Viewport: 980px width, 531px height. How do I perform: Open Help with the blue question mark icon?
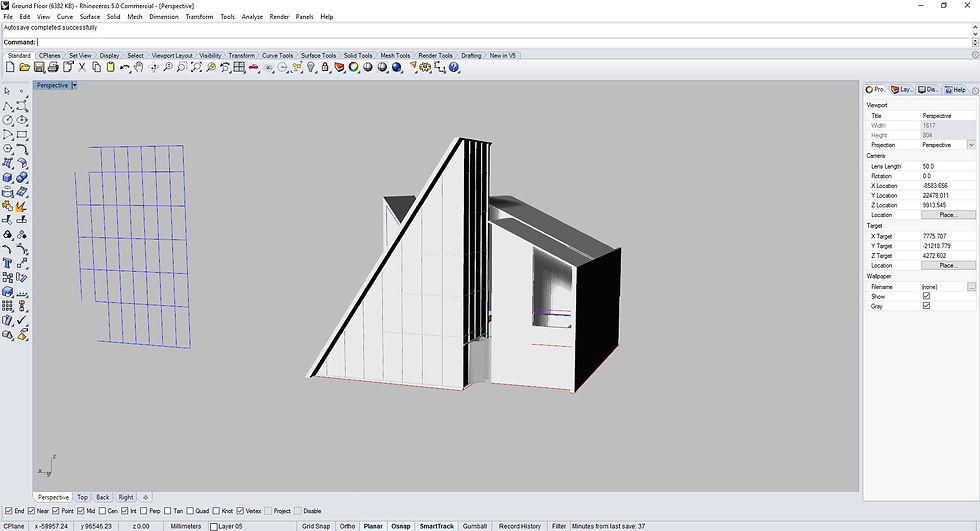[454, 67]
